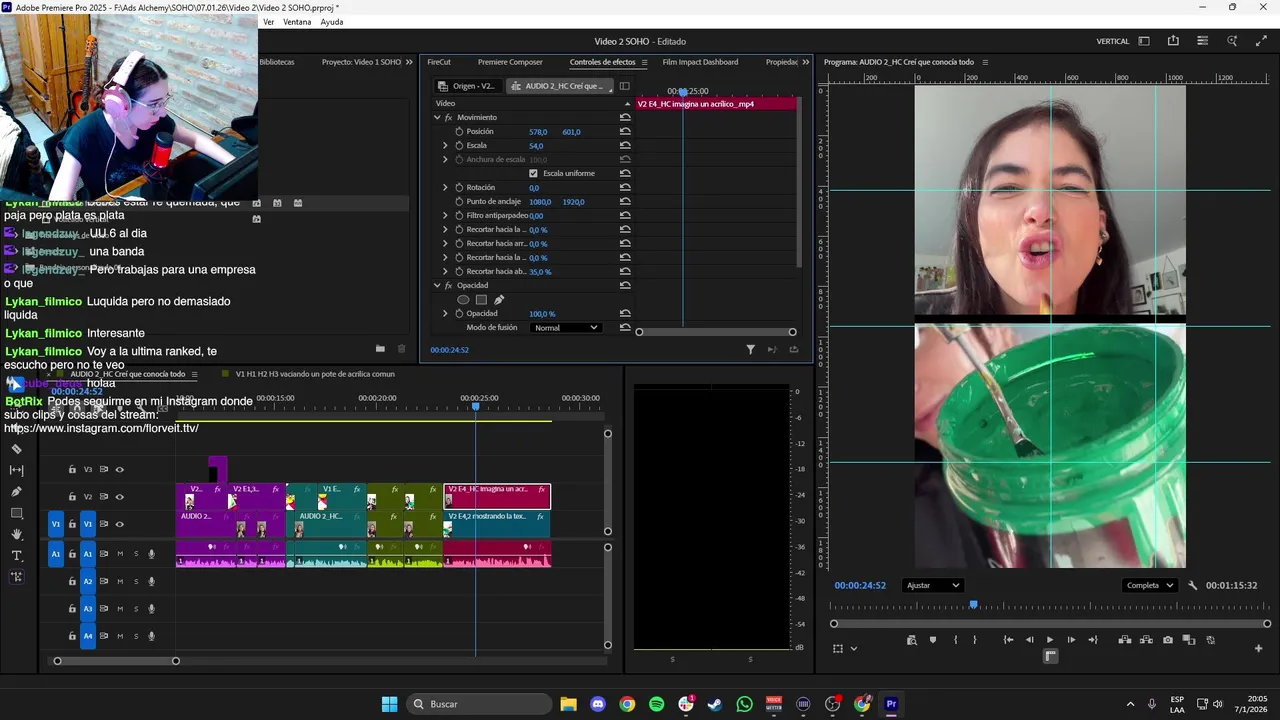
Task: Select the Hand tool in the toolbar
Action: pyautogui.click(x=16, y=534)
